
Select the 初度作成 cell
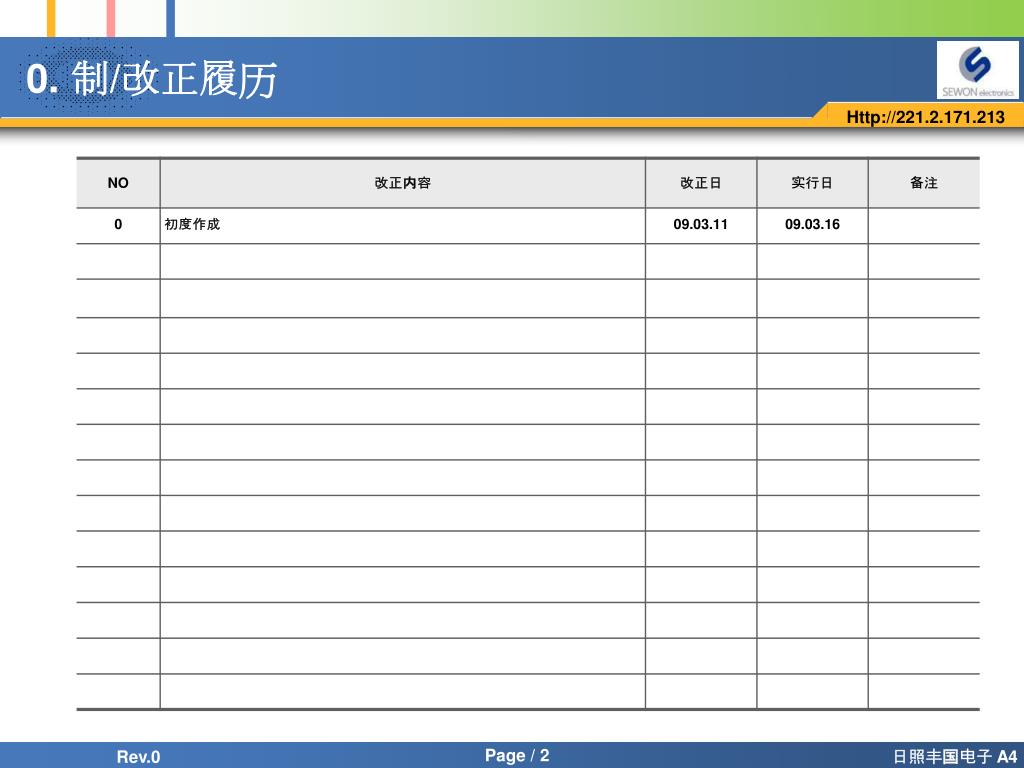coord(402,225)
